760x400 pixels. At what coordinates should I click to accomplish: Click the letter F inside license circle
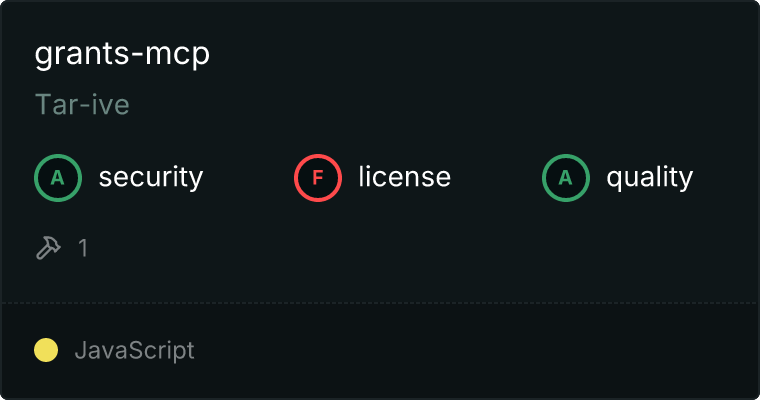[317, 178]
